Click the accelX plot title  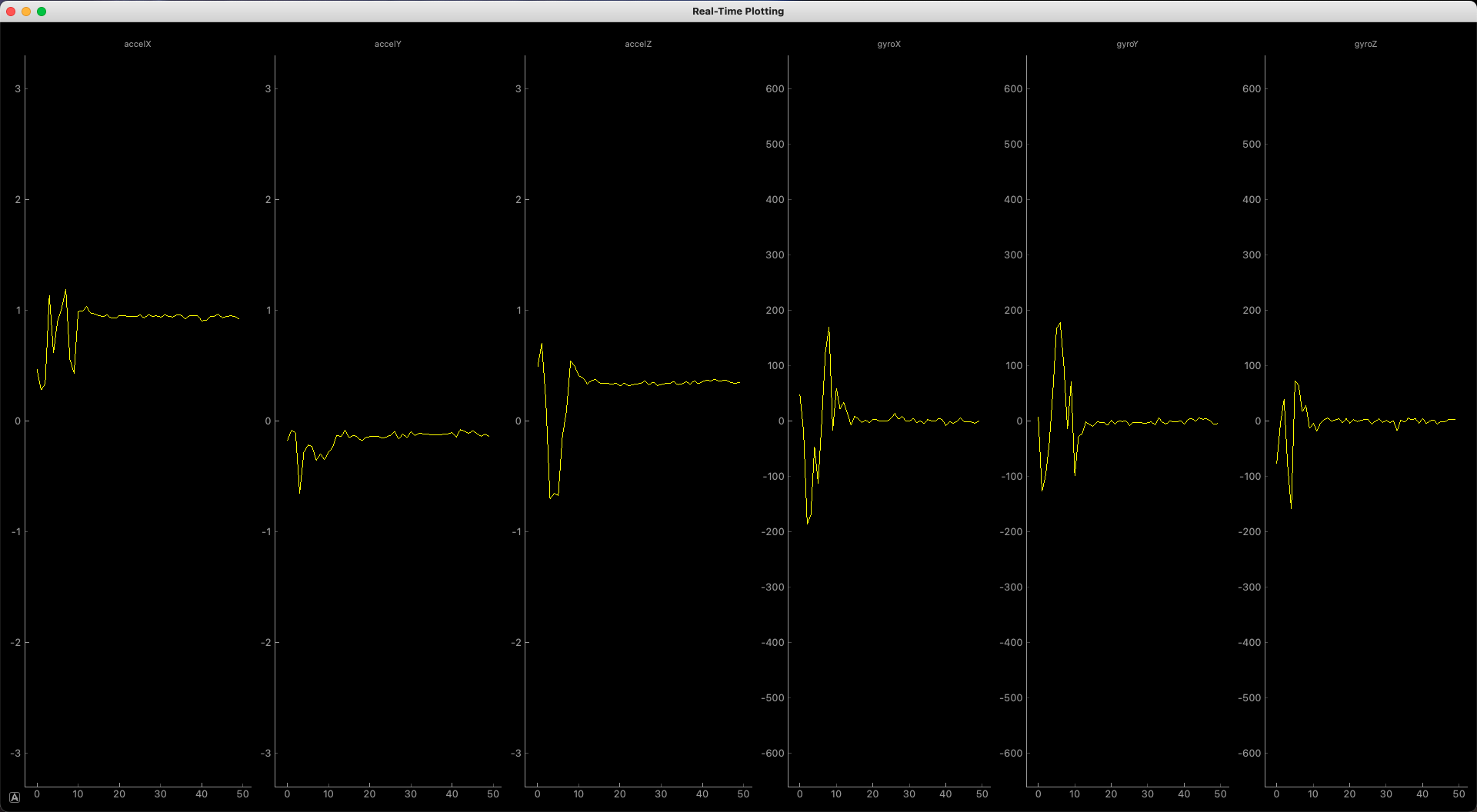pyautogui.click(x=138, y=45)
